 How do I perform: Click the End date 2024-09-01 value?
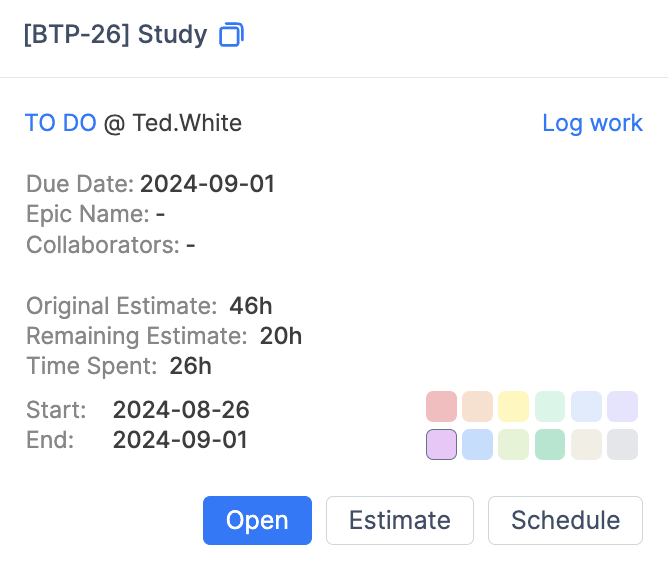tap(180, 440)
